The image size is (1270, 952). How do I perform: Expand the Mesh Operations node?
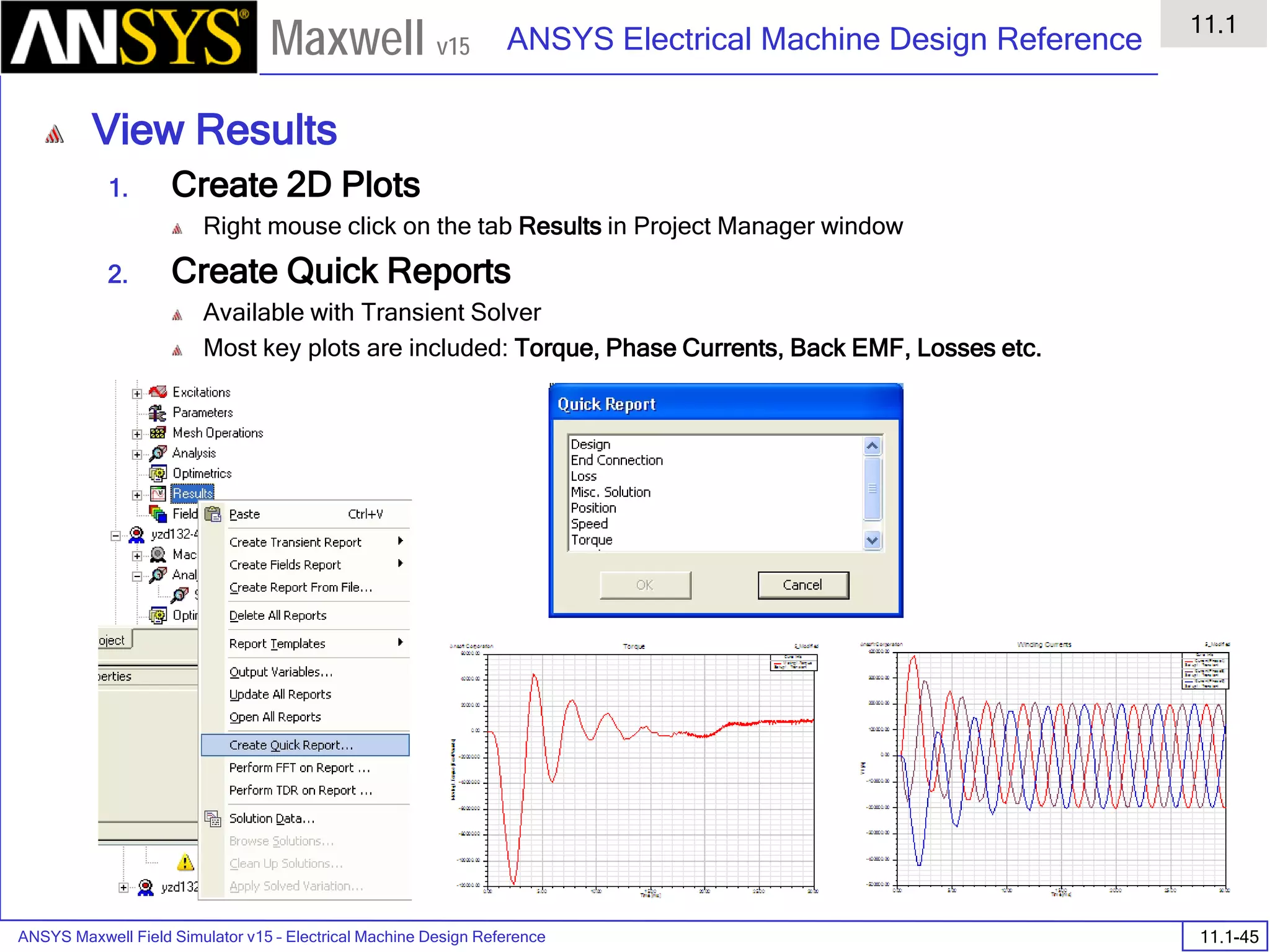click(x=137, y=434)
